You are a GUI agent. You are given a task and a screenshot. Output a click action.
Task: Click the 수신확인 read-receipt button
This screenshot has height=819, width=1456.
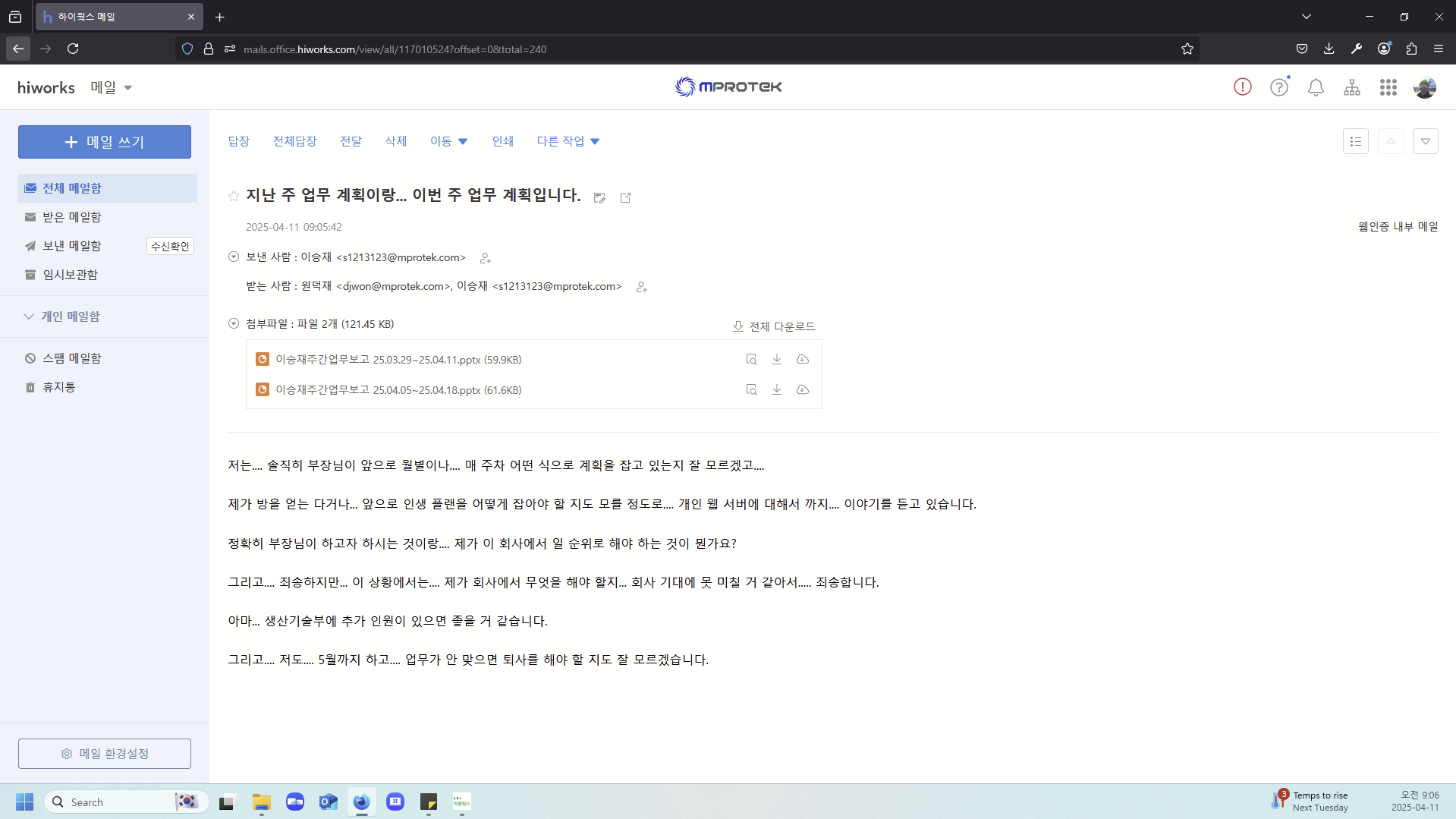170,246
